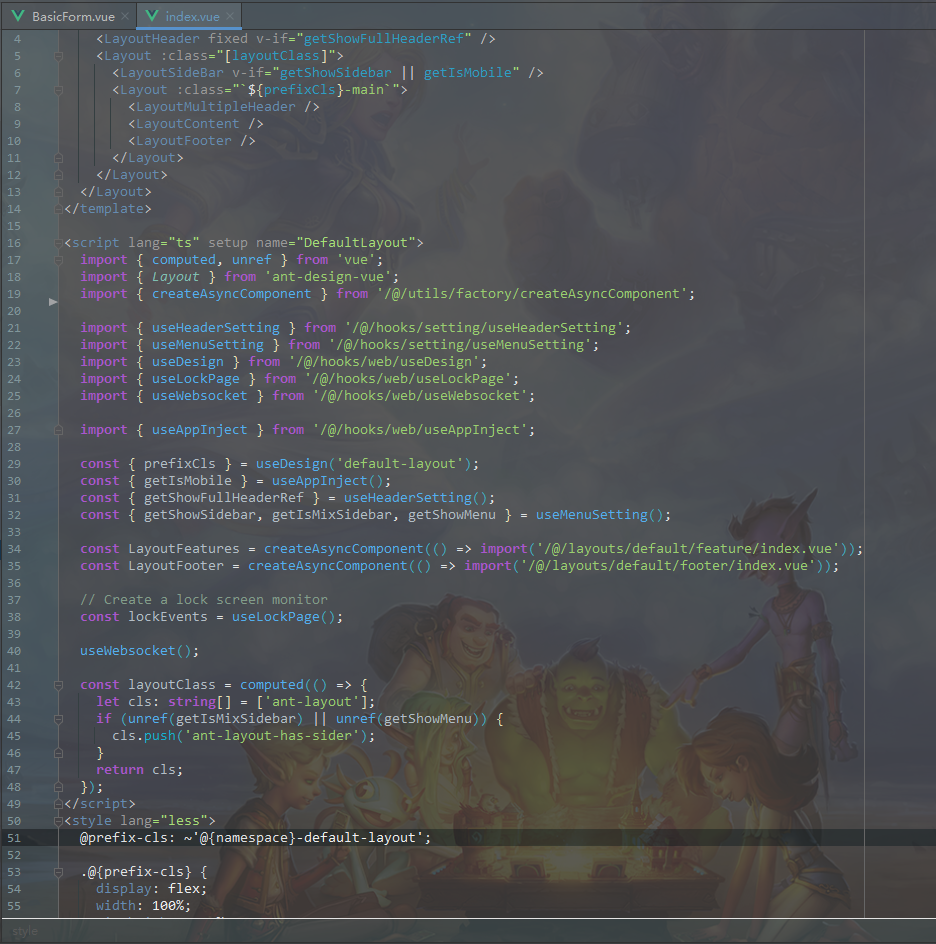Click fold end marker on line 27
The height and width of the screenshot is (944, 936).
(x=58, y=430)
